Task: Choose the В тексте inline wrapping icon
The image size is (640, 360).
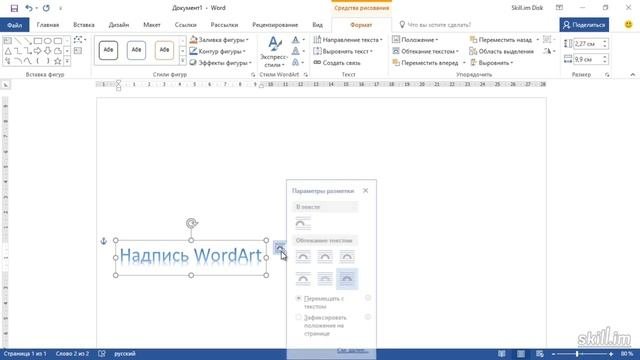Action: pos(303,224)
